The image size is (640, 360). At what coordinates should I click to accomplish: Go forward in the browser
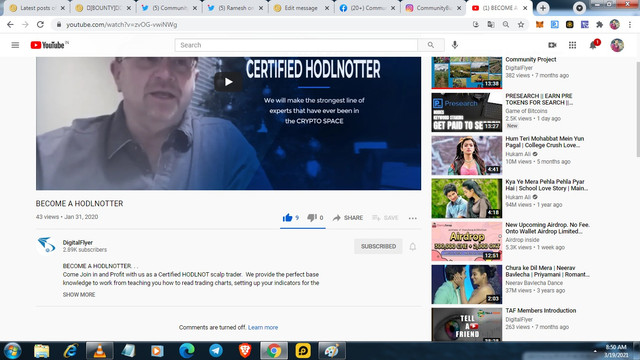pos(25,24)
